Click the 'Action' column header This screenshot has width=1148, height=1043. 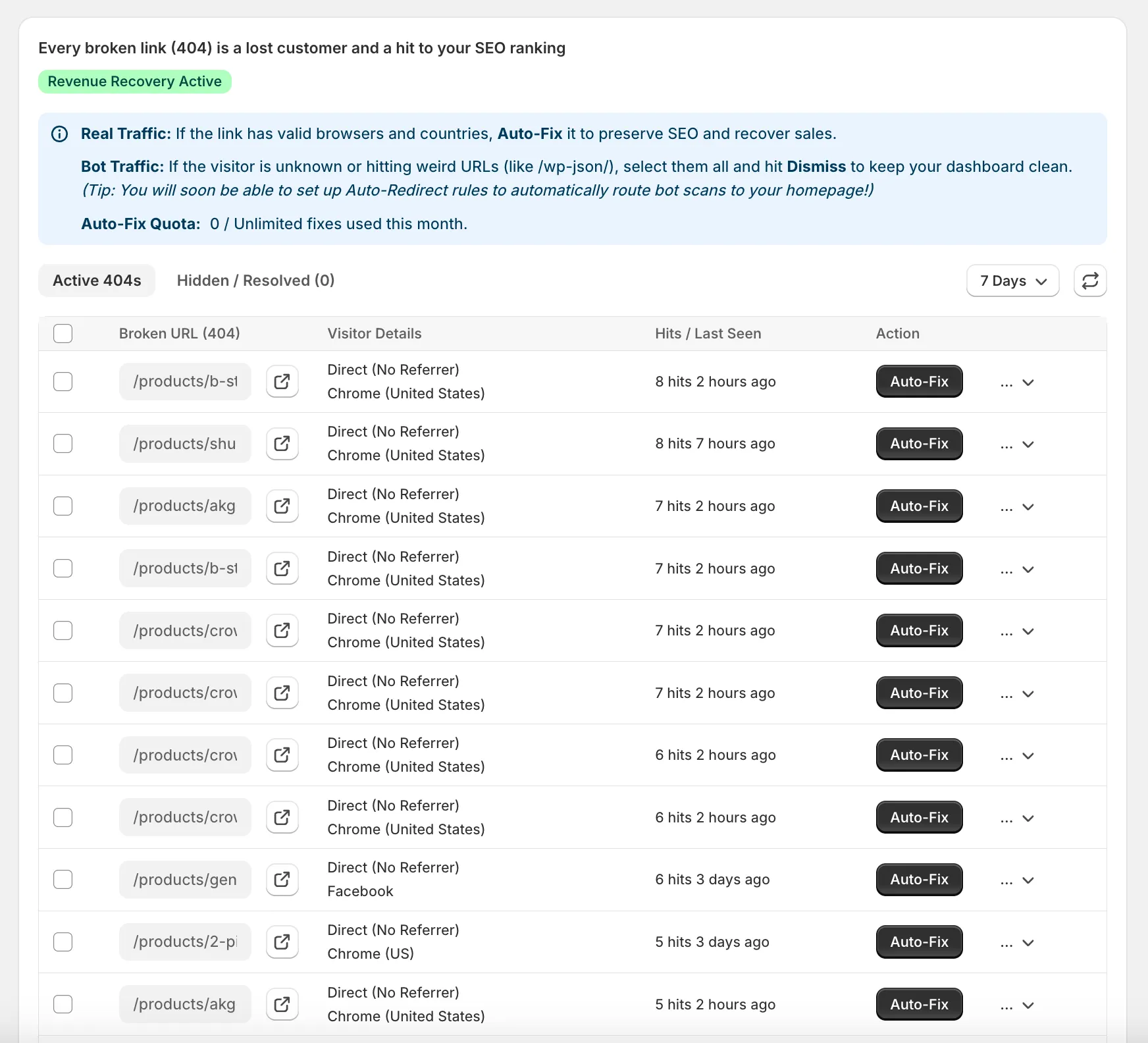898,333
